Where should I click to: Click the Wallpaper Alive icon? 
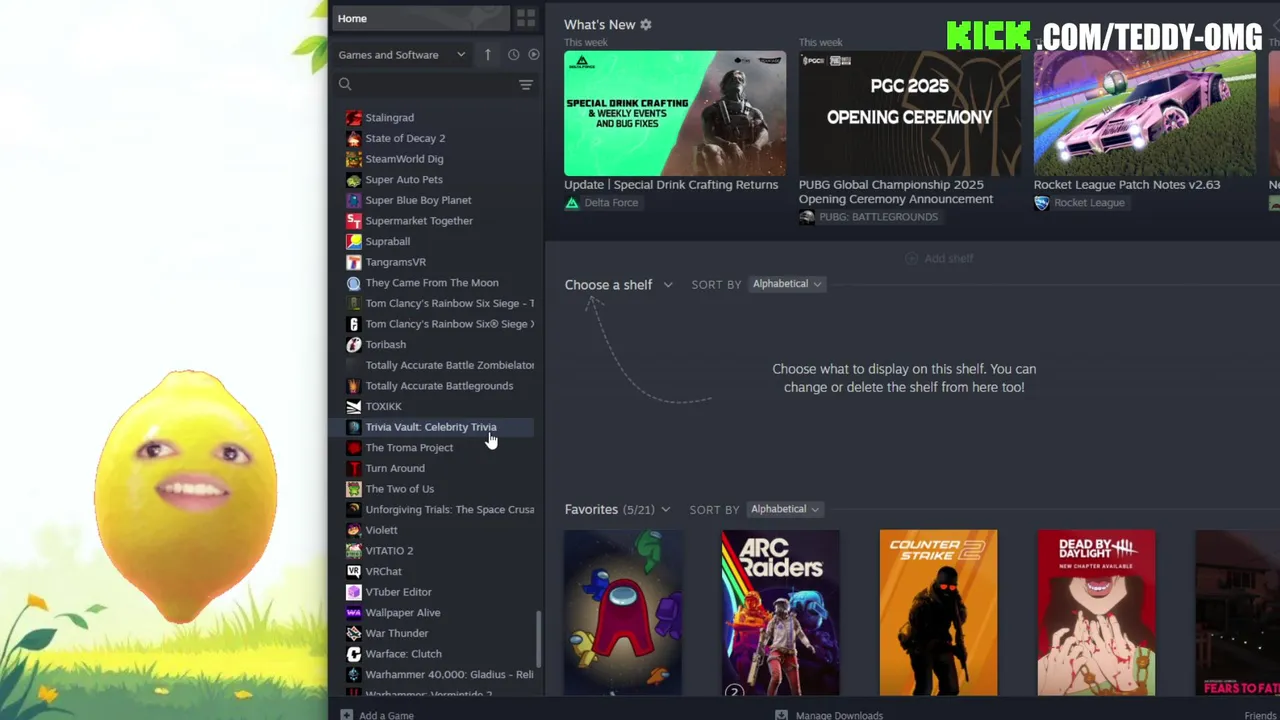pos(353,612)
